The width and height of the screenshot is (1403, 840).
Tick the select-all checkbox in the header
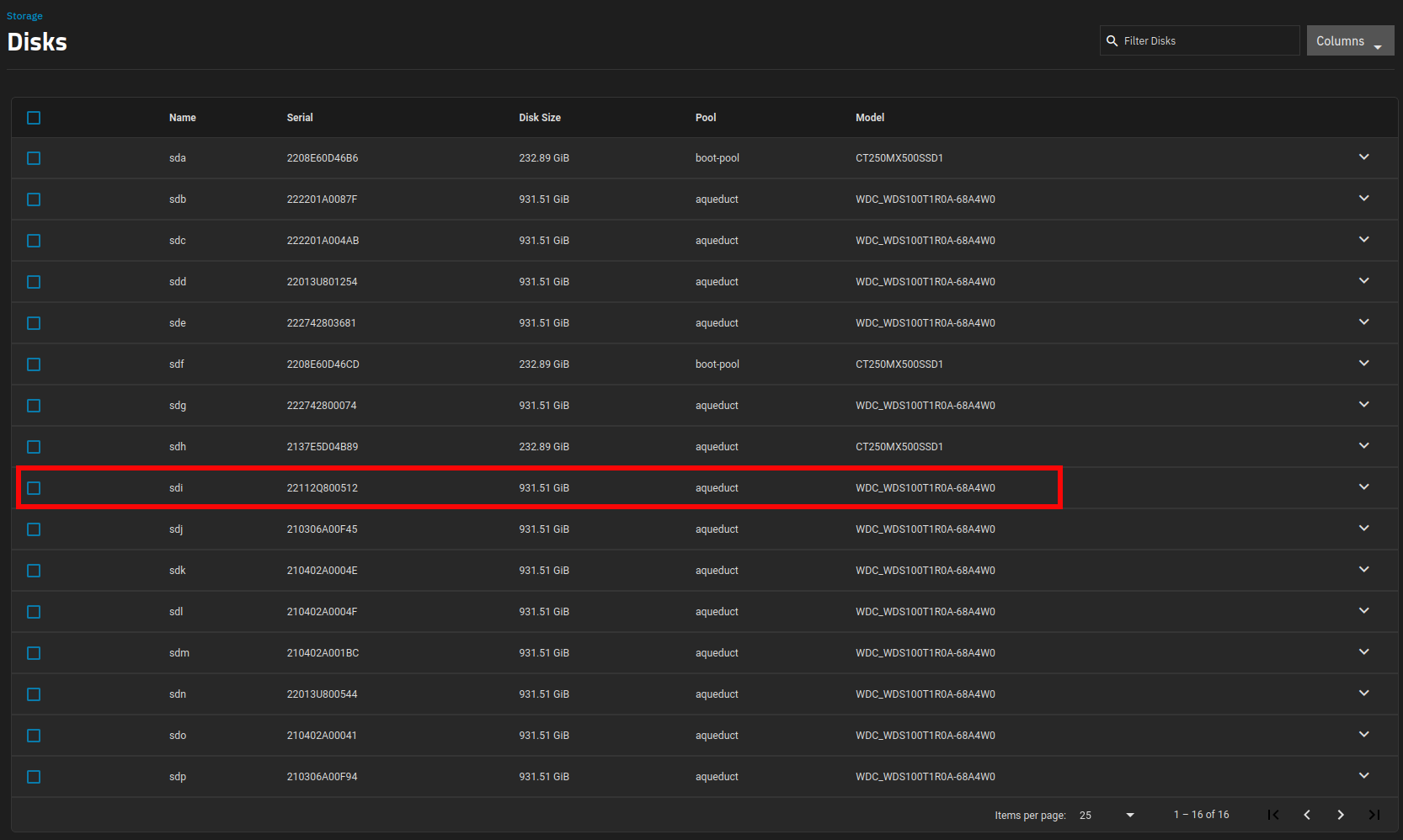point(34,118)
